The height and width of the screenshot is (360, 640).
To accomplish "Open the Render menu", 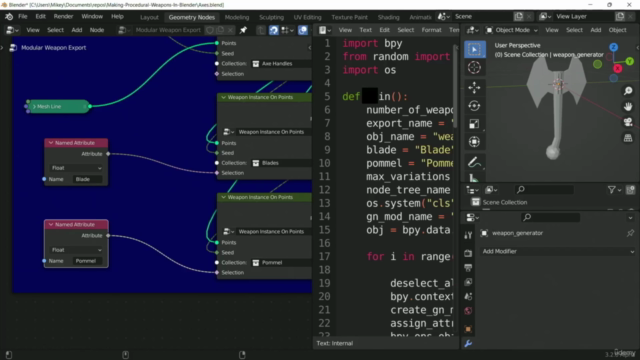I will tap(63, 17).
